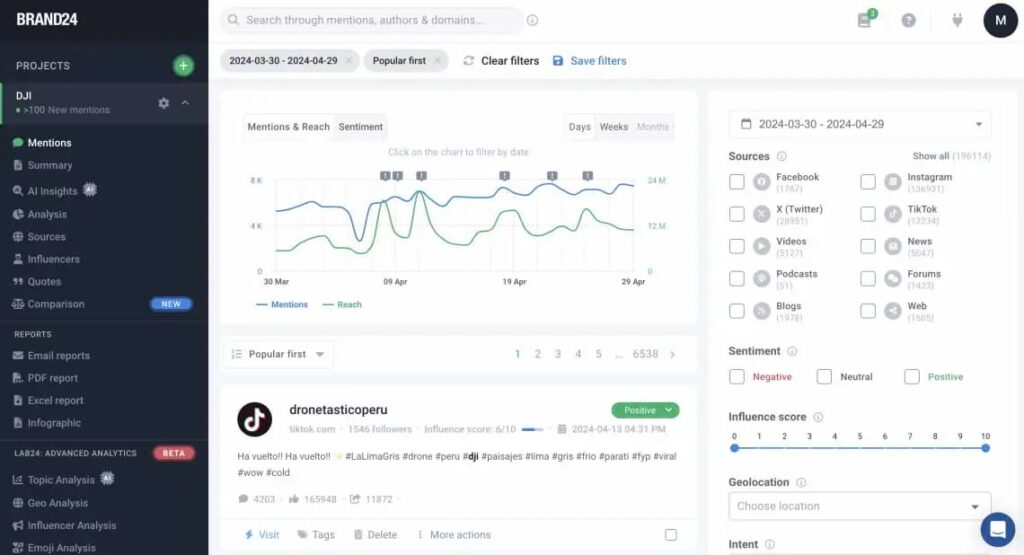Screen dimensions: 1024x555
Task: Delete the dronetasticoperu mention
Action: click(x=376, y=535)
